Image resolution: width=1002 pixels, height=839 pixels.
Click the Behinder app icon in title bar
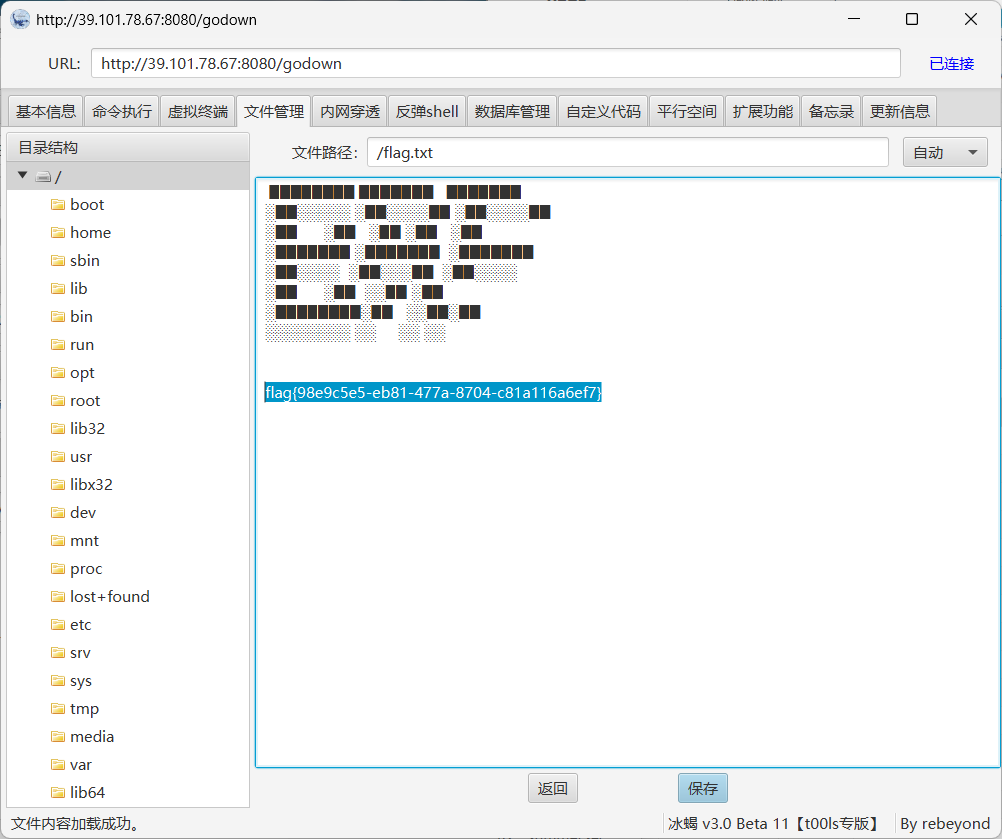pyautogui.click(x=20, y=19)
